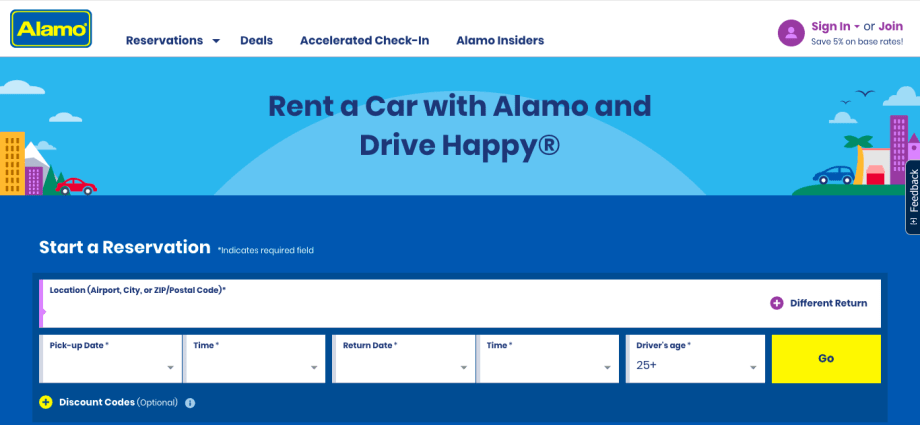The image size is (920, 425).
Task: Open the pick-up Time dropdown
Action: pyautogui.click(x=255, y=359)
